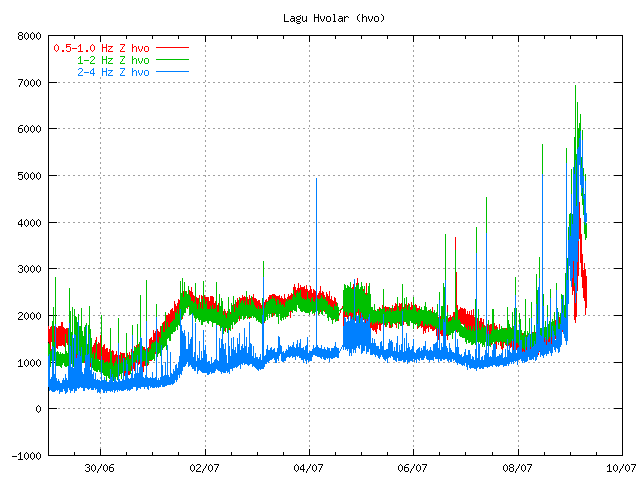Click the x-axis date label 30/06
The height and width of the screenshot is (480, 640).
(x=100, y=468)
